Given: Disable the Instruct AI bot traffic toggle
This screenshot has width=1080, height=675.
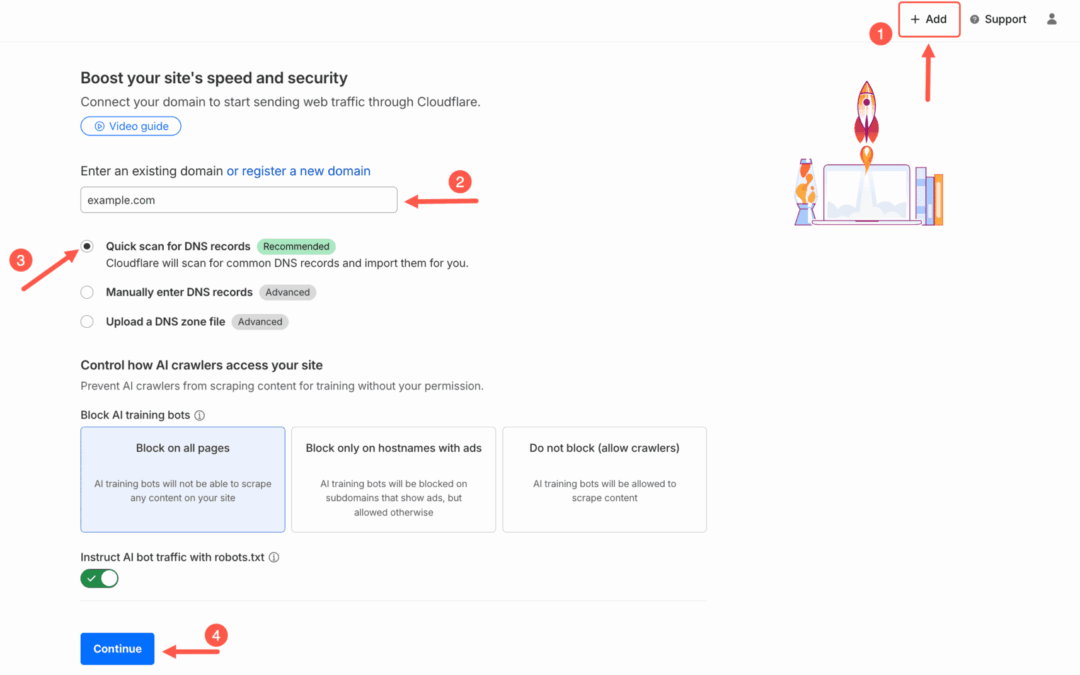Looking at the screenshot, I should 99,578.
